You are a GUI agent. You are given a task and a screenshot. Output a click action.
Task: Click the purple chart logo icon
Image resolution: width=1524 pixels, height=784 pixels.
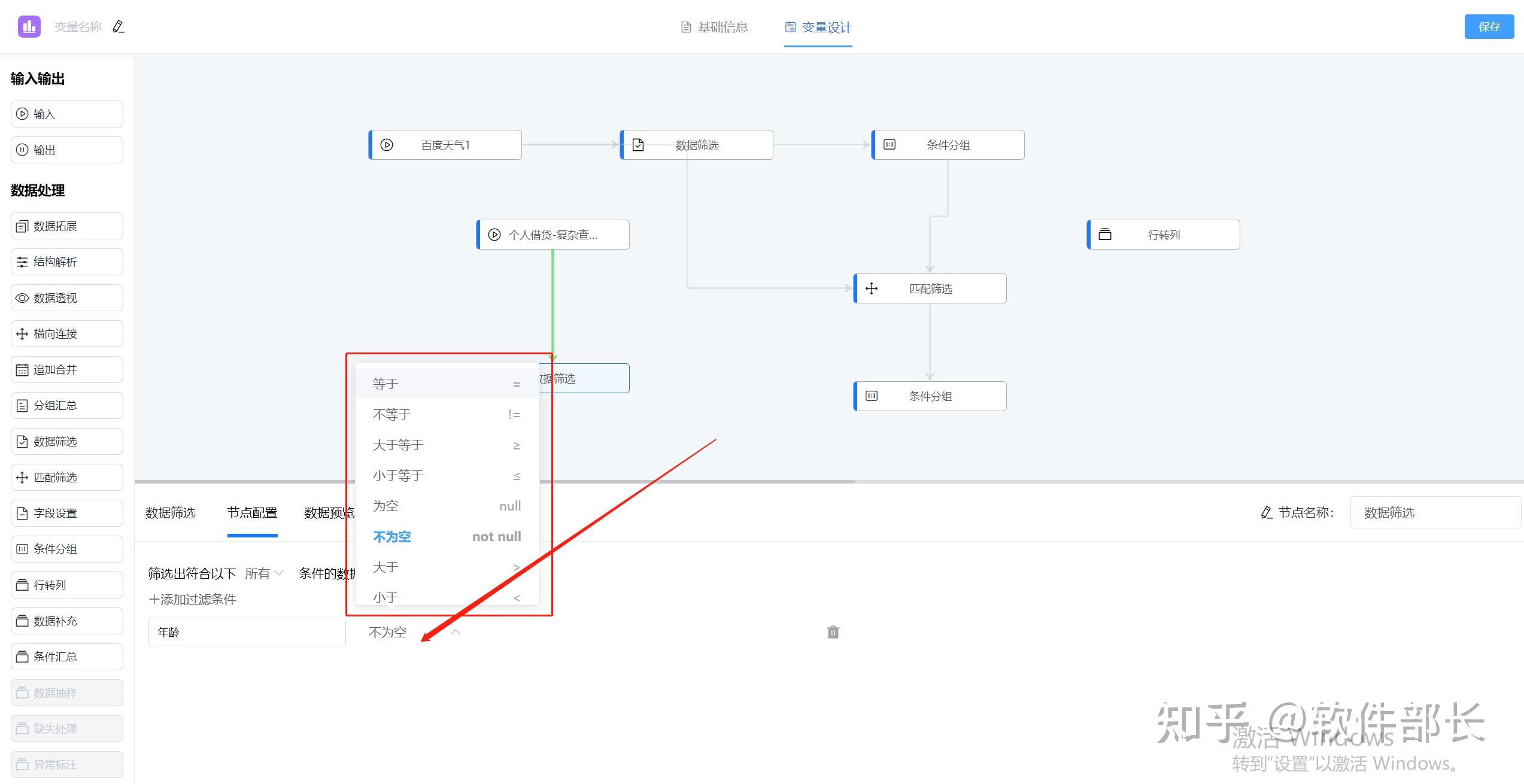coord(29,27)
